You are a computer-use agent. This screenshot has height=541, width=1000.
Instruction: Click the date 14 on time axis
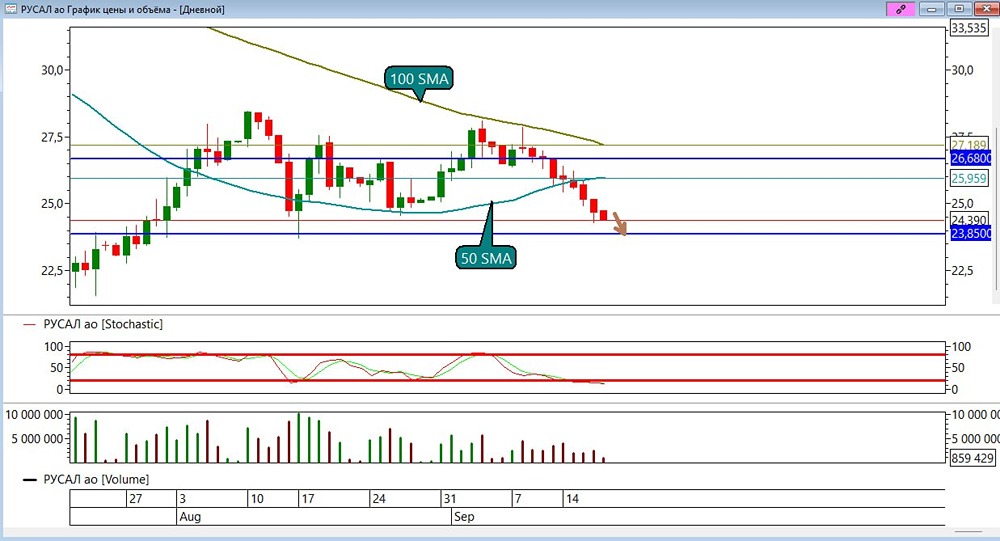point(572,498)
